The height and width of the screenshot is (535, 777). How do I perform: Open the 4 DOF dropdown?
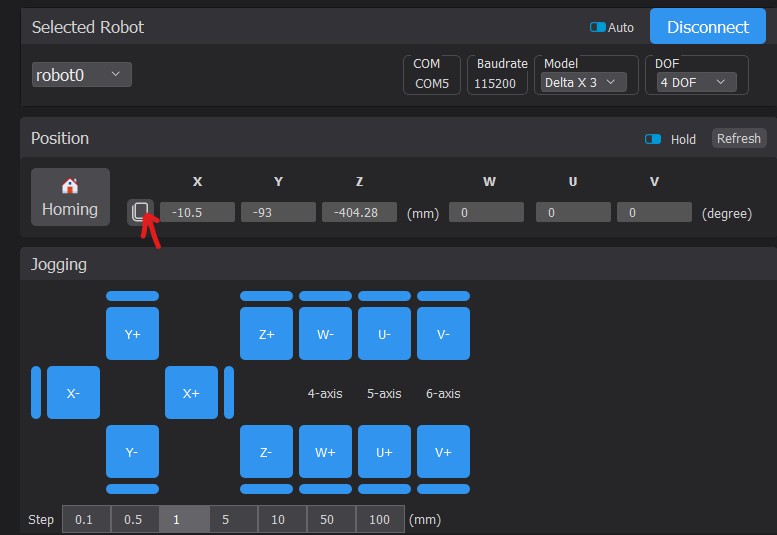[x=695, y=82]
